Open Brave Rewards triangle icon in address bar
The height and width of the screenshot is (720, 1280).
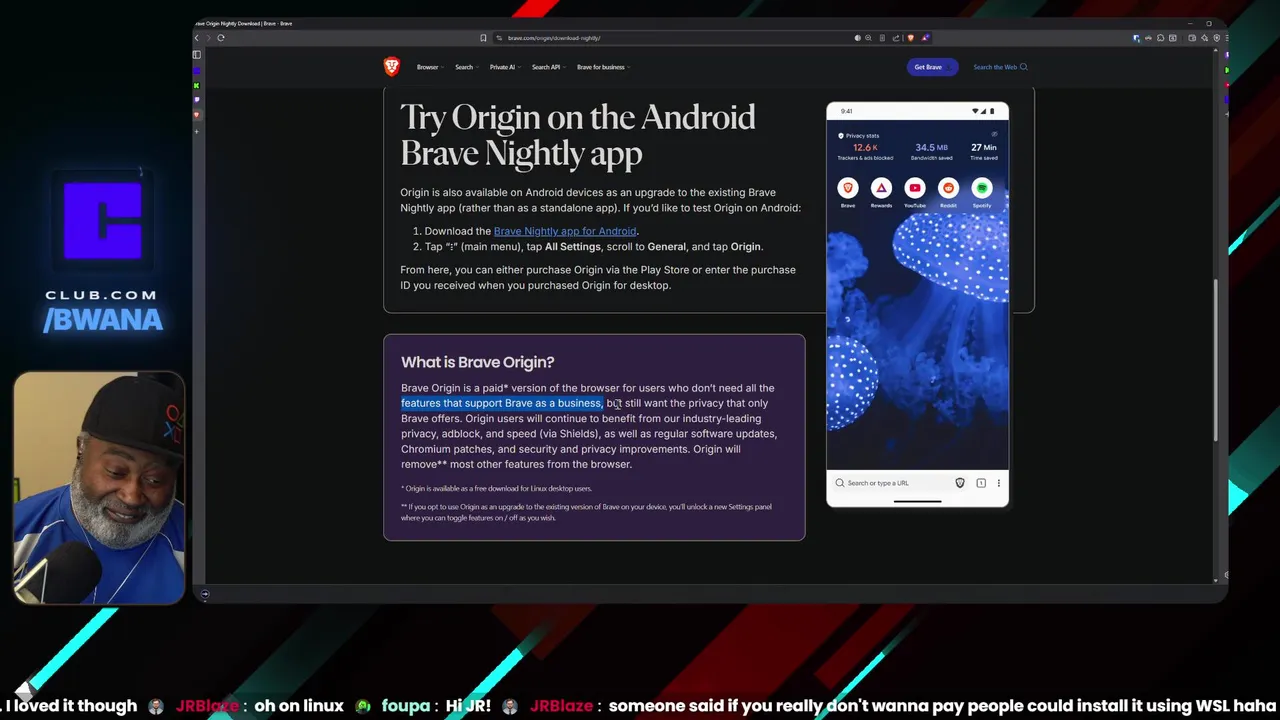(x=925, y=38)
